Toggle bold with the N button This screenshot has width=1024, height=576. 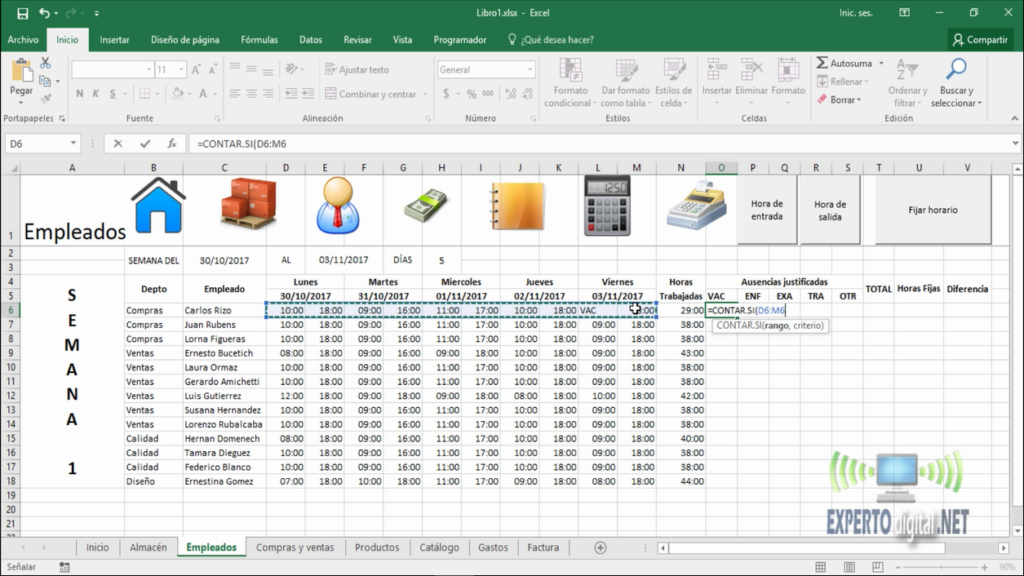(79, 92)
